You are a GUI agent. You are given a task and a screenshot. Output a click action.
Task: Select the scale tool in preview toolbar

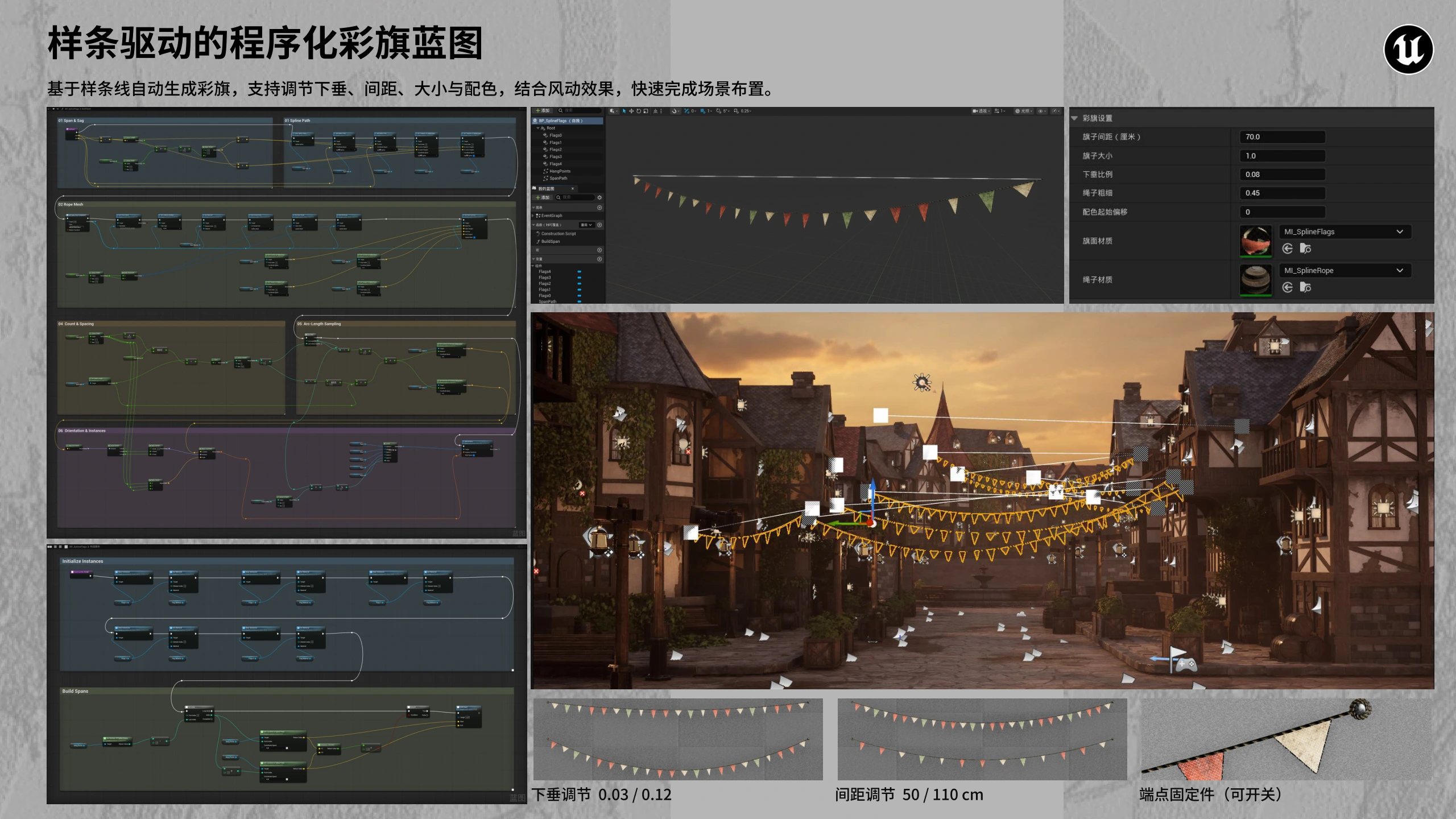point(646,111)
